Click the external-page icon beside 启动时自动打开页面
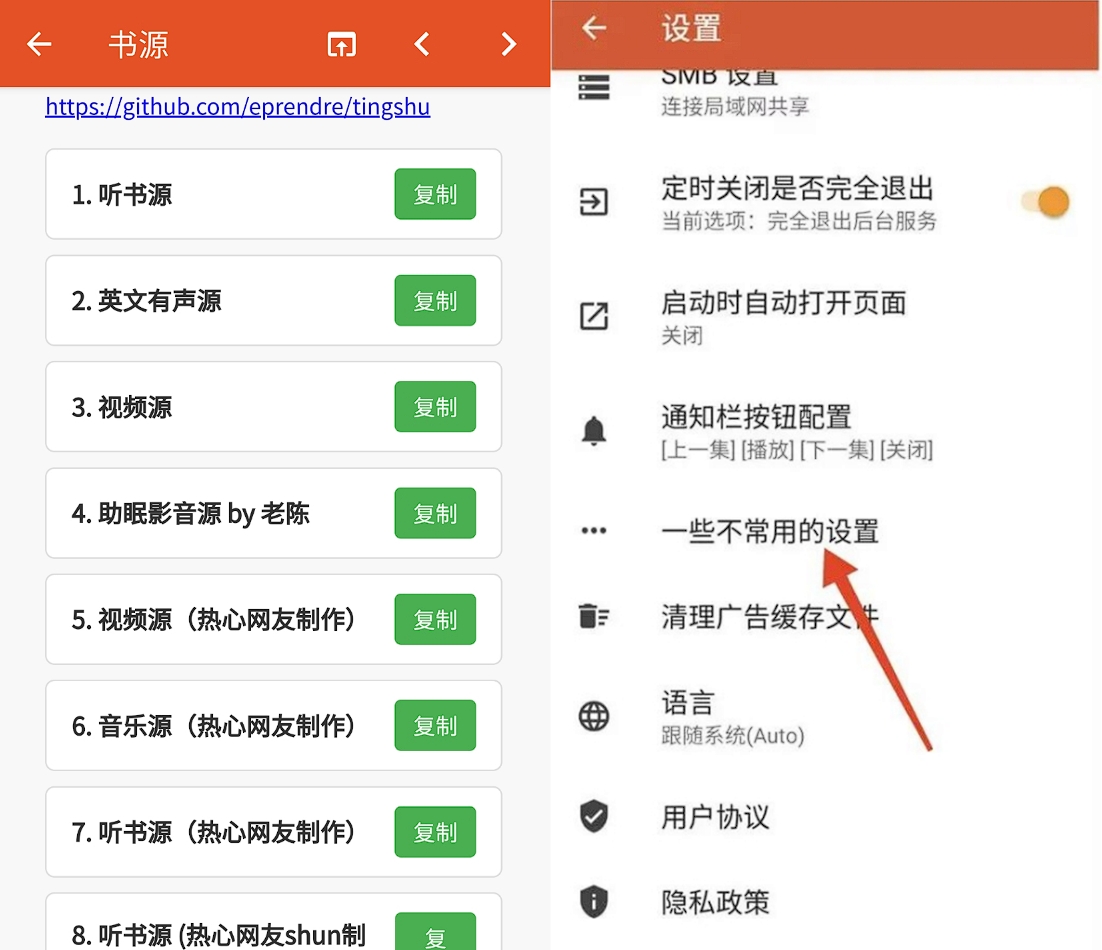Viewport: 1102px width, 950px height. pyautogui.click(x=595, y=317)
